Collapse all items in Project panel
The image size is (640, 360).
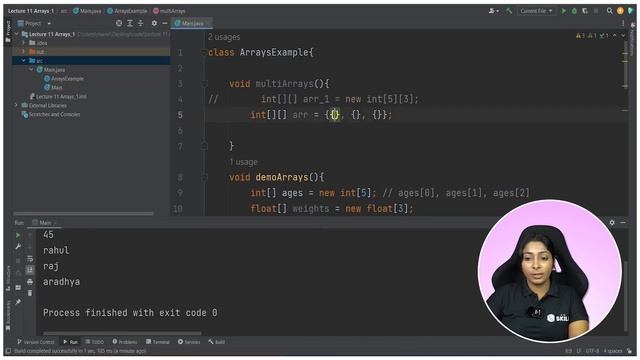click(x=140, y=23)
